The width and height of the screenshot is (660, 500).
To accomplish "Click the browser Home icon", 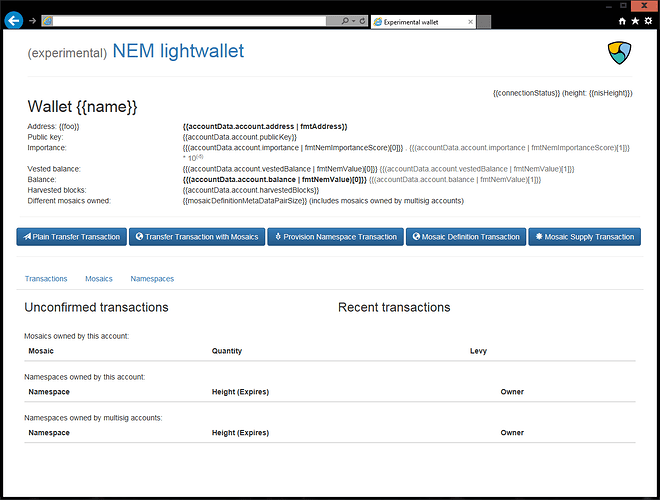I will tap(622, 21).
